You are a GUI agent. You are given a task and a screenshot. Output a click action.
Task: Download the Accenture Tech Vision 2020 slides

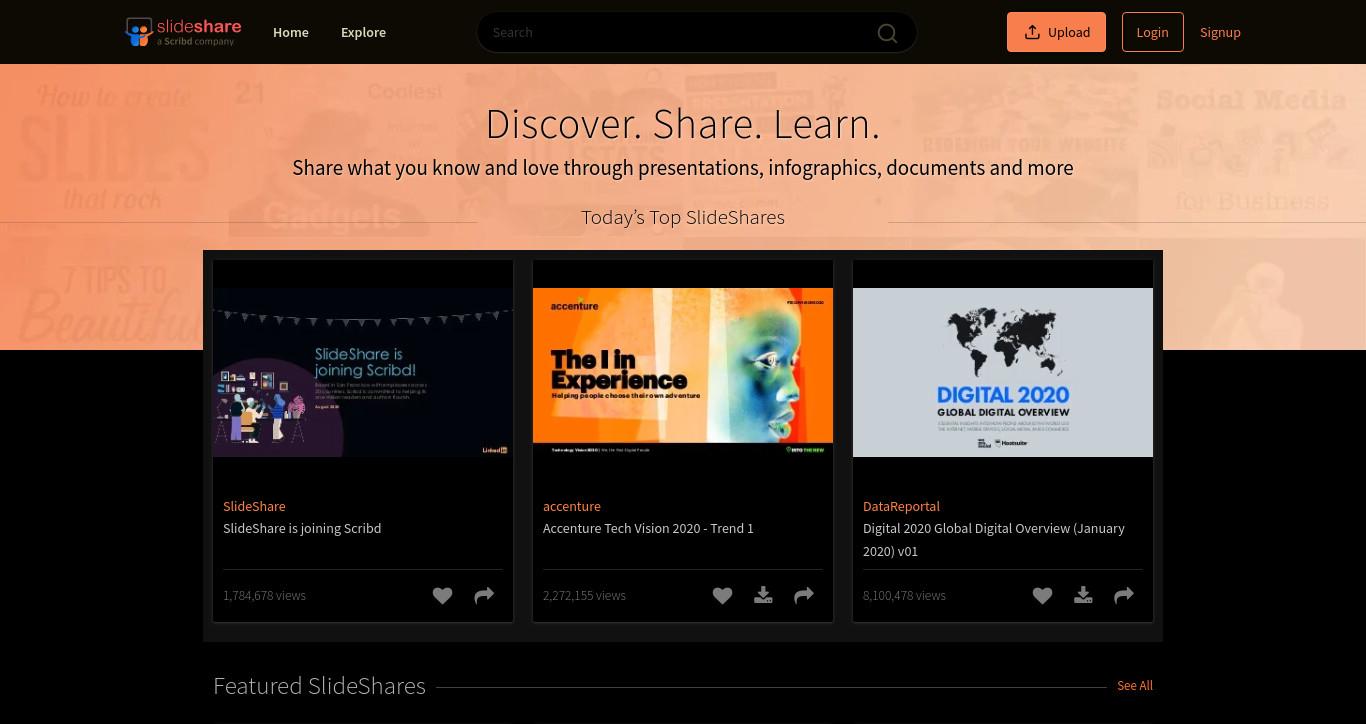pos(763,596)
